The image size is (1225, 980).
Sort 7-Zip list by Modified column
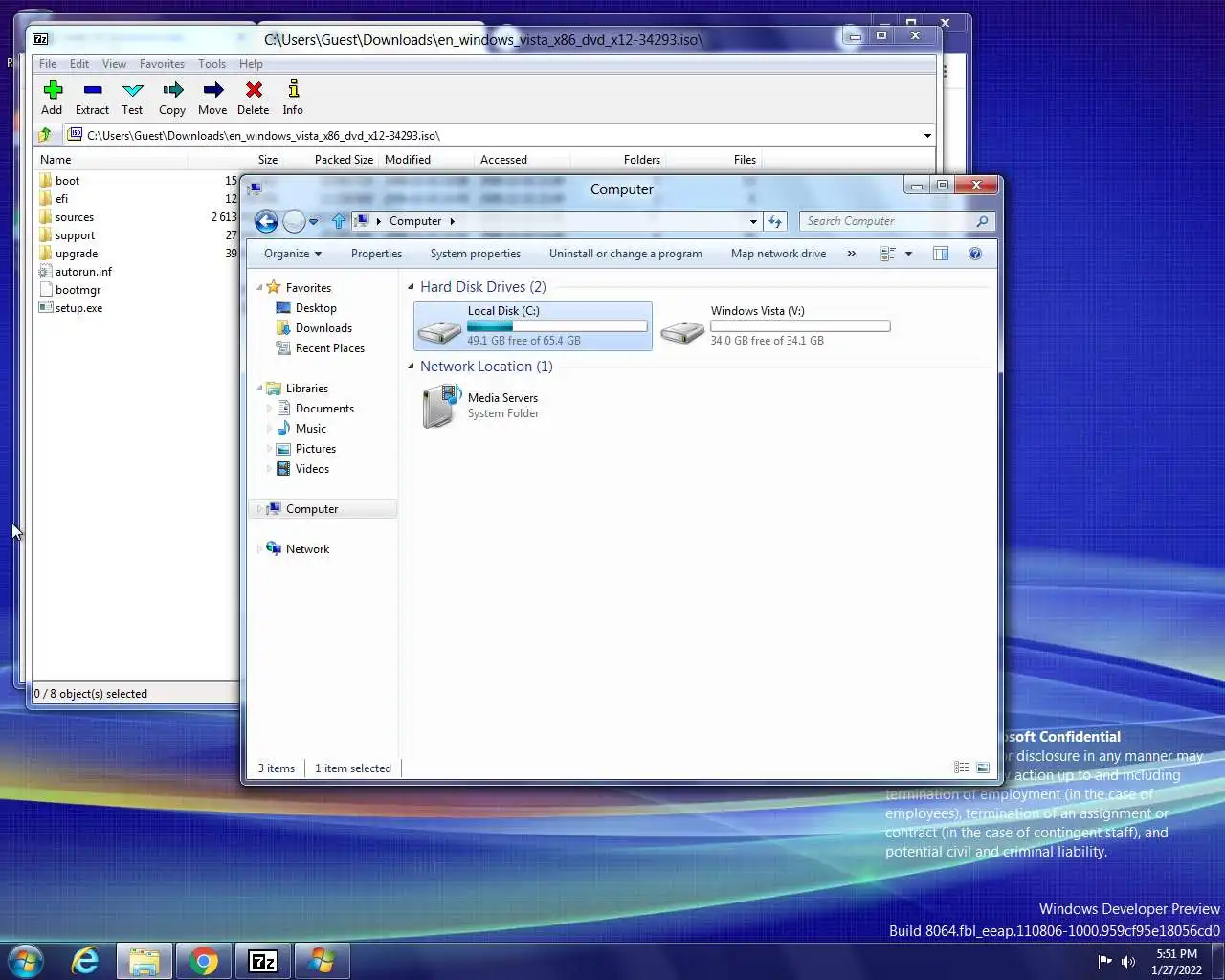[426, 160]
